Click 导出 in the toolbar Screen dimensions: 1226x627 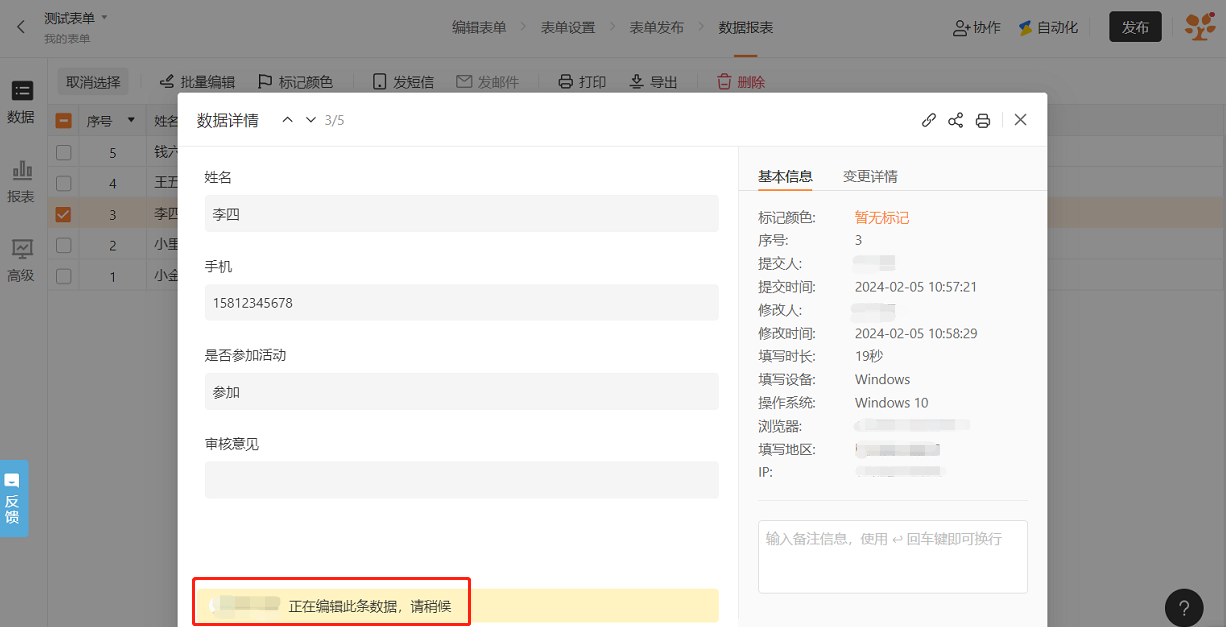(653, 82)
